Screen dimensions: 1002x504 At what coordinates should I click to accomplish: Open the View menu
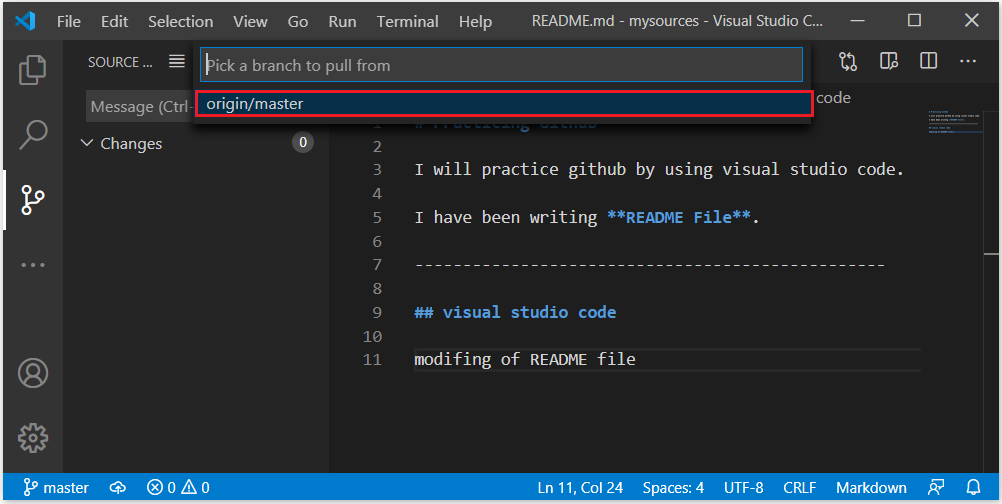tap(250, 22)
